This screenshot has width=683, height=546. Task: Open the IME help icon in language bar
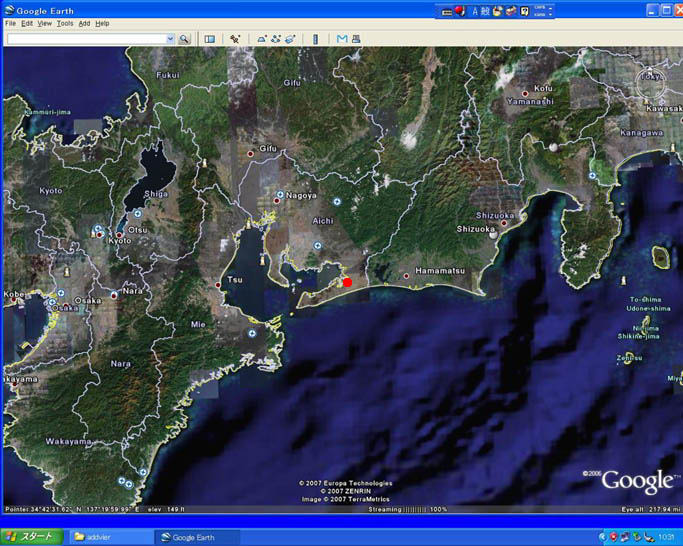(x=524, y=11)
